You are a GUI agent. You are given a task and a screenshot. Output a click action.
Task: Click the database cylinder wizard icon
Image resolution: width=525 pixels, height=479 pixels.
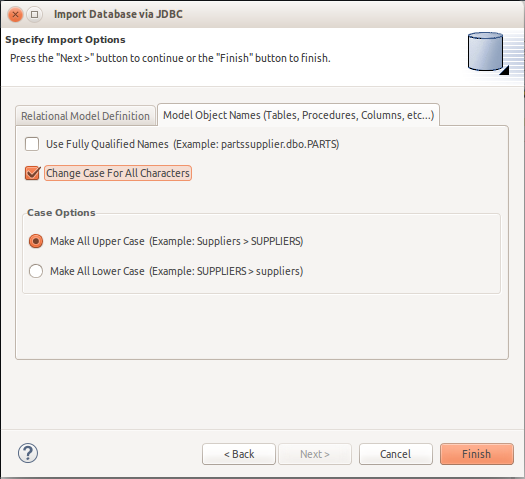pyautogui.click(x=487, y=53)
